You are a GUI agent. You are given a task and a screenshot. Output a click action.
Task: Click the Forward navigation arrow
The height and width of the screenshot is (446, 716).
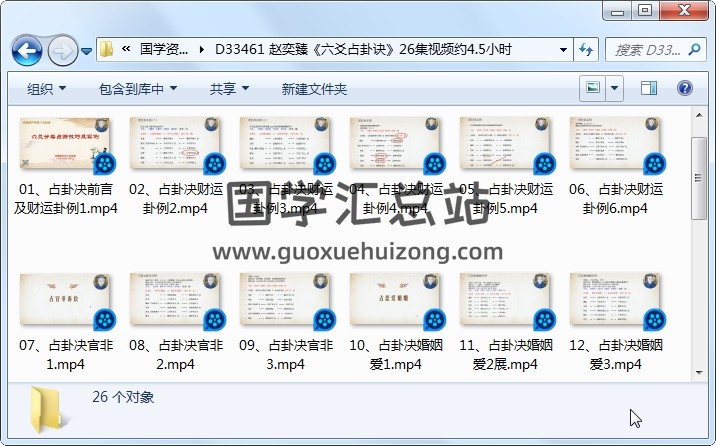tap(62, 49)
